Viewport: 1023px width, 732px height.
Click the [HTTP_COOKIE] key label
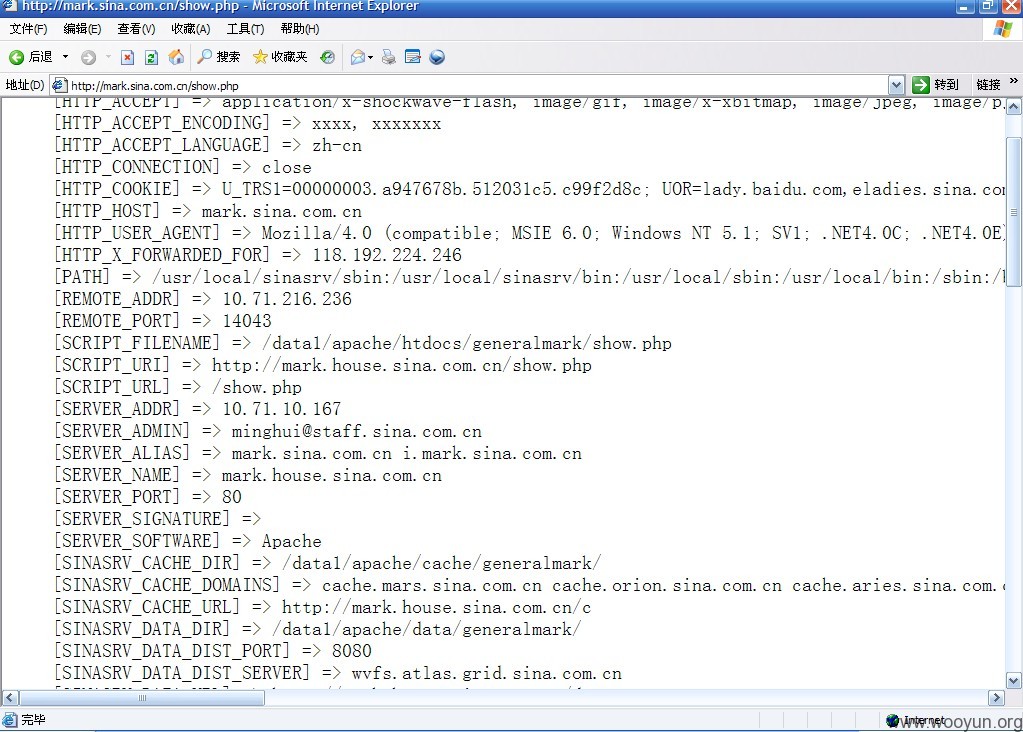(117, 189)
